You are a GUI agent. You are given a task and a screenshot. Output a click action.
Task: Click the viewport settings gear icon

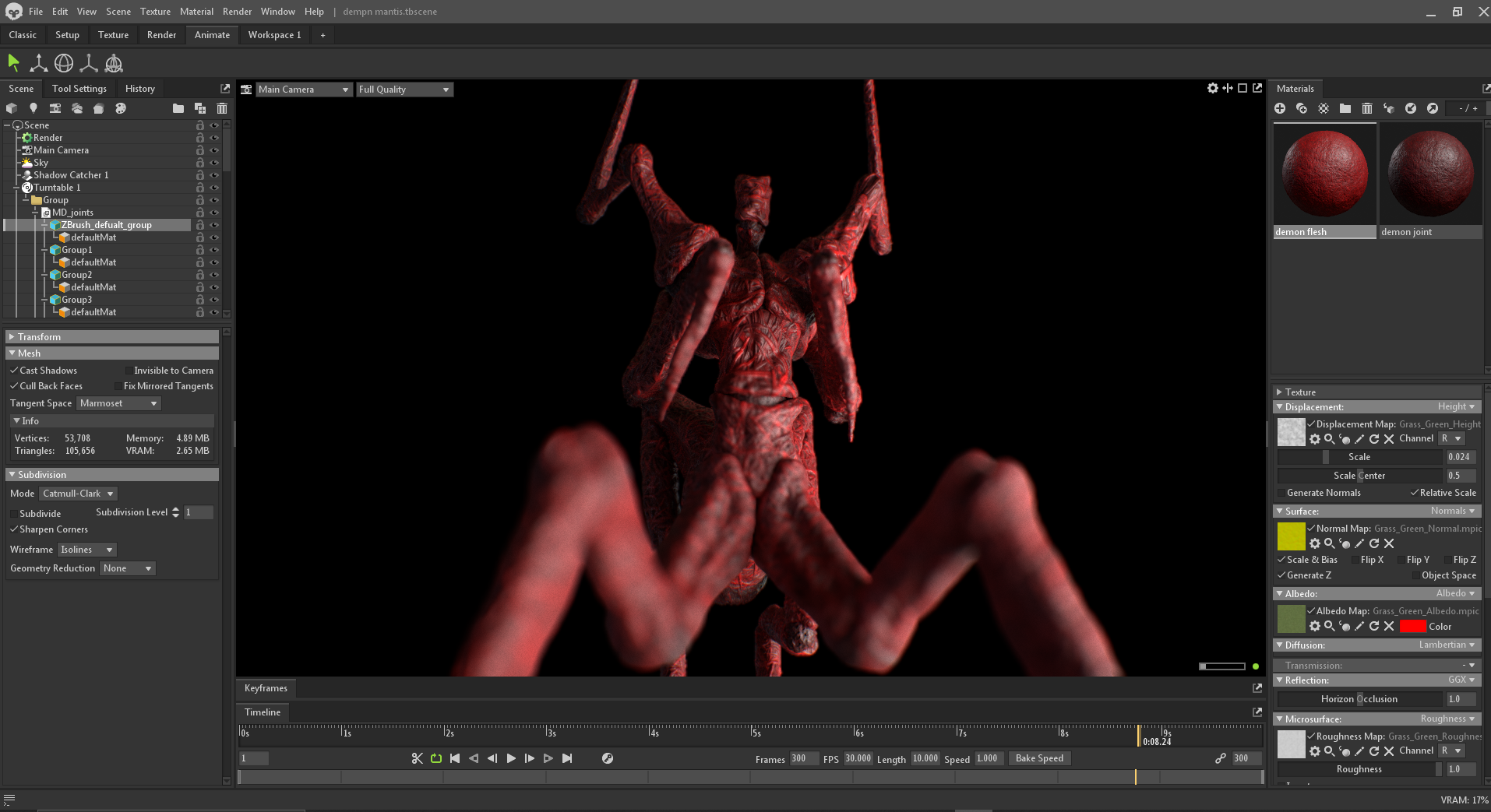1212,89
